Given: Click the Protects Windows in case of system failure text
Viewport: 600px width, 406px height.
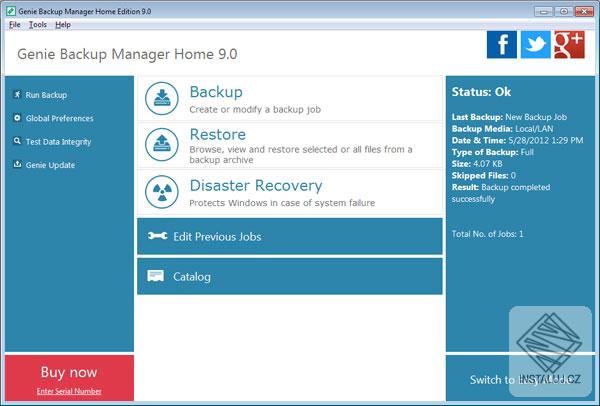Looking at the screenshot, I should tap(282, 203).
